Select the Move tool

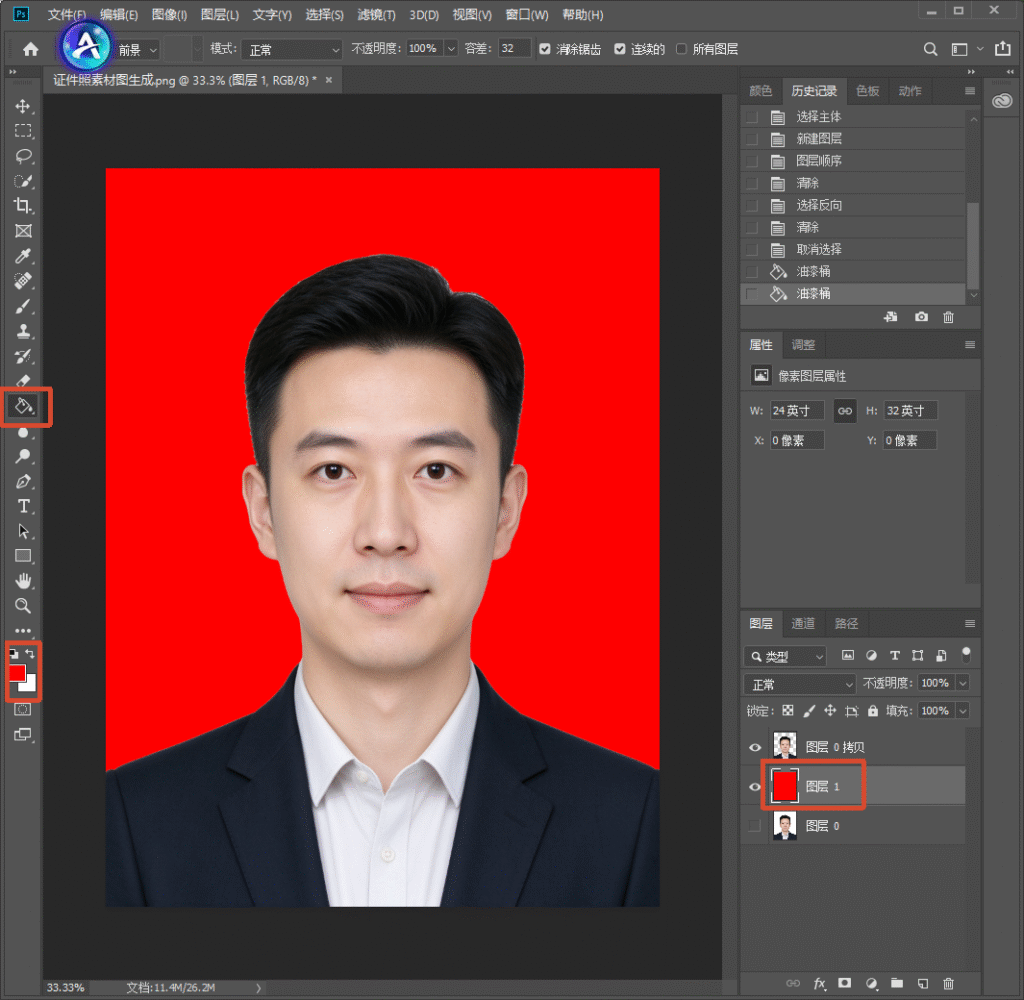(x=24, y=106)
